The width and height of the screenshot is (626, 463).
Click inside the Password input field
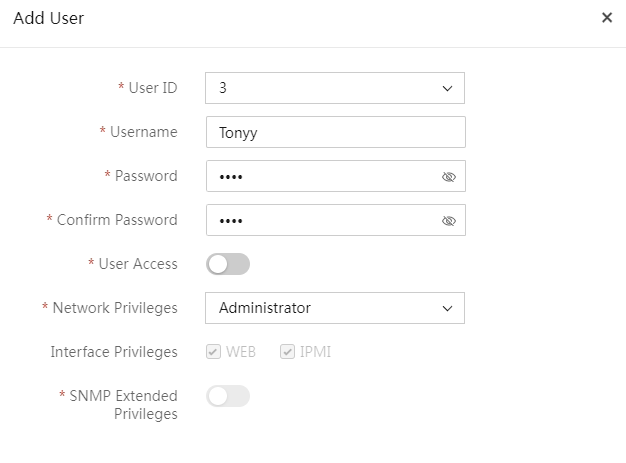coord(336,176)
